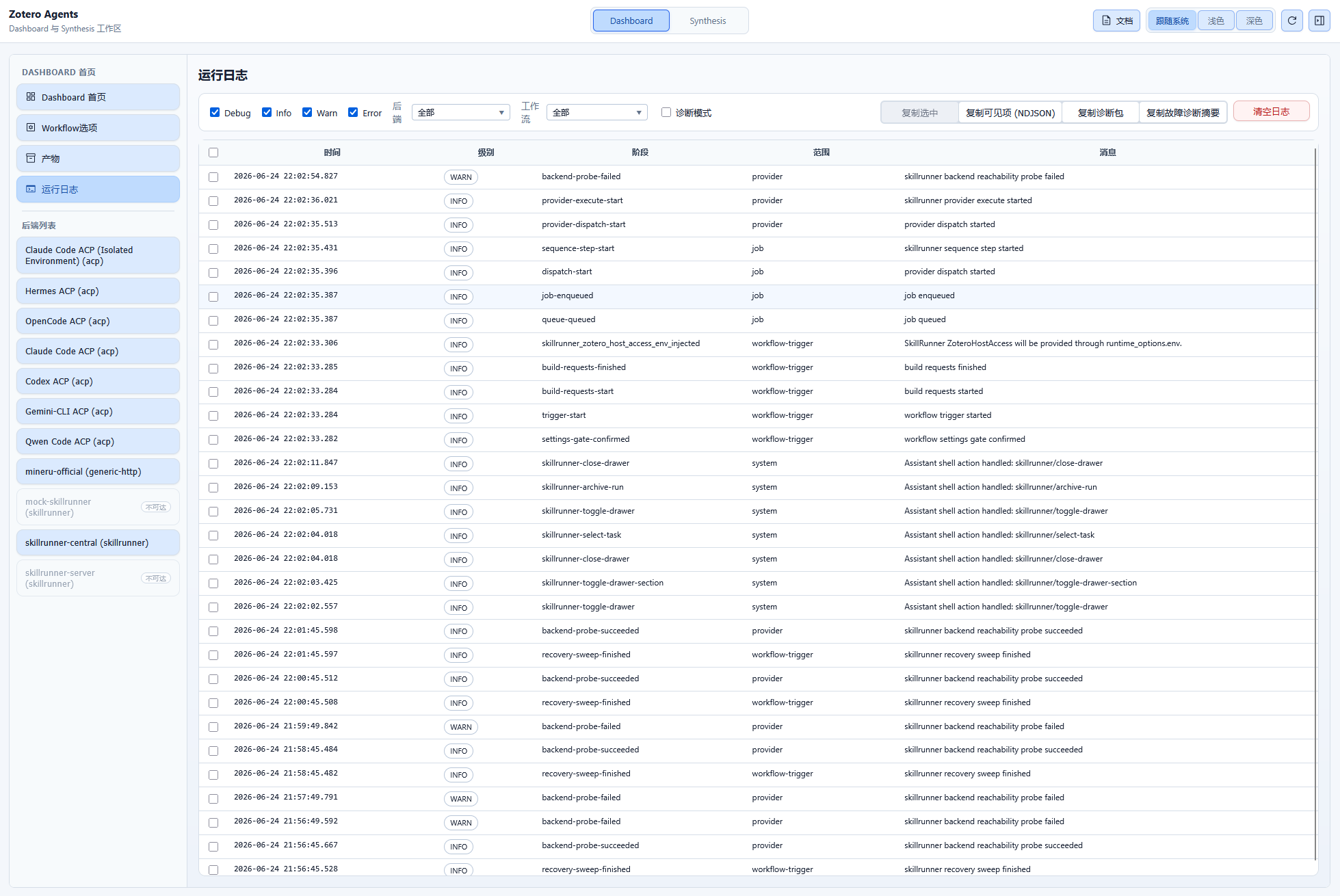
Task: Select 深色 dark theme
Action: (x=1254, y=21)
